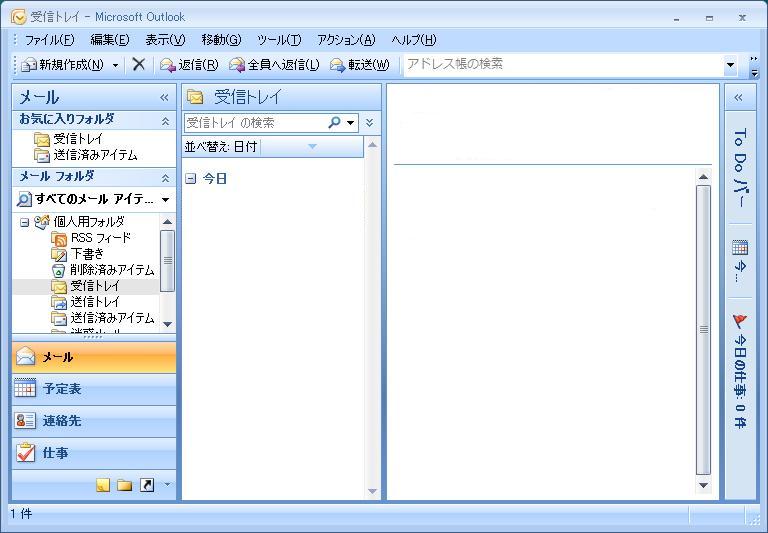Screen dimensions: 768x533
Task: Collapse the 個人用フォルダ tree node
Action: [x=24, y=222]
